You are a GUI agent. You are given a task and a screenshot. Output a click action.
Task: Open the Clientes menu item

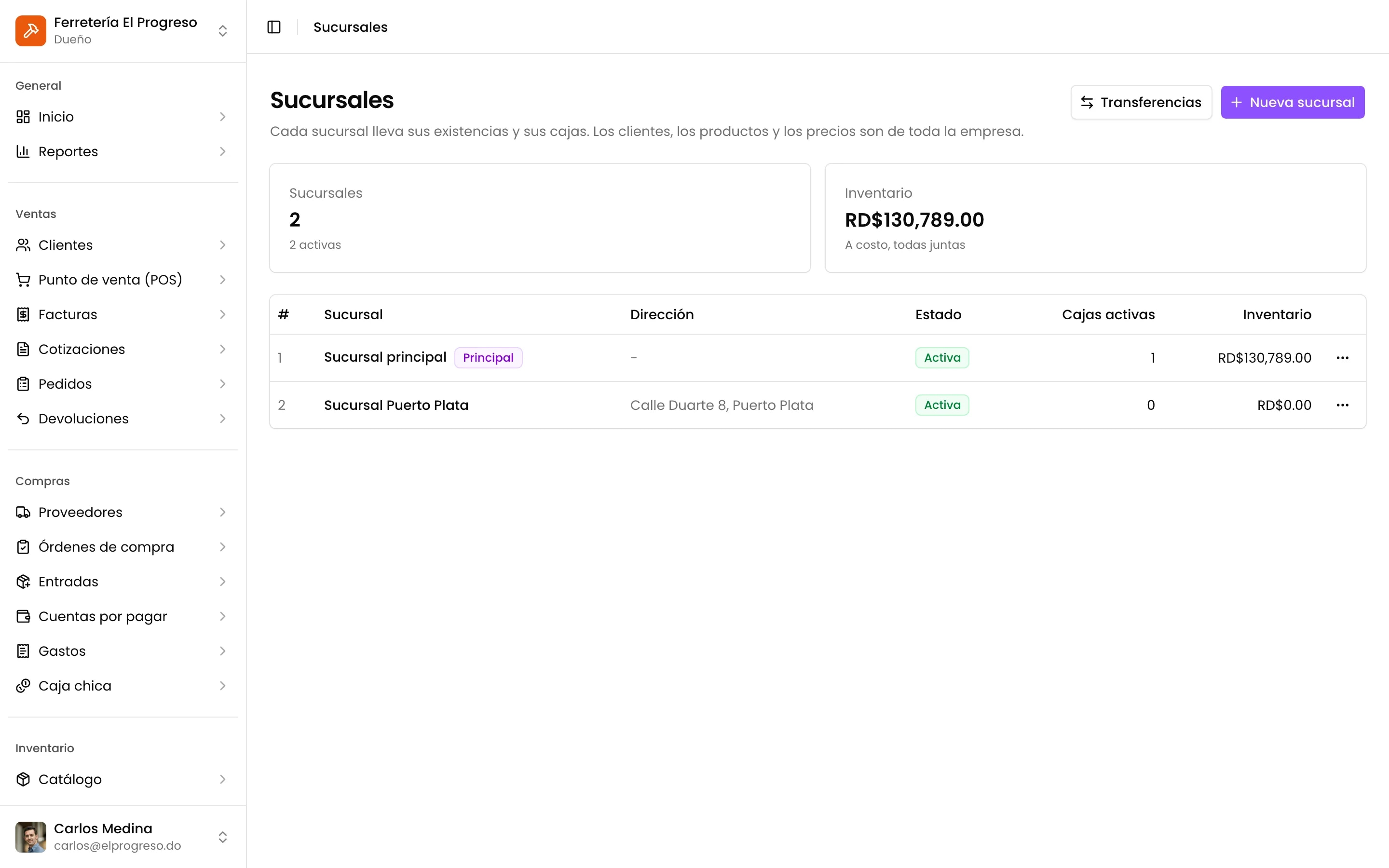pyautogui.click(x=123, y=245)
